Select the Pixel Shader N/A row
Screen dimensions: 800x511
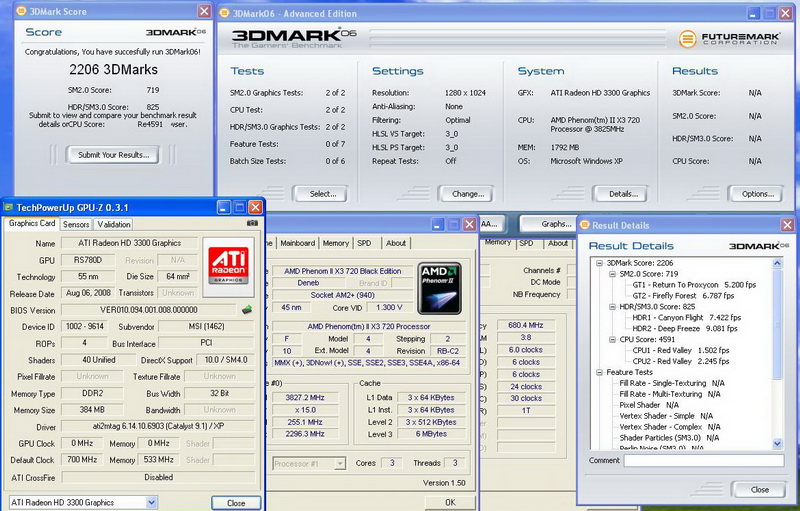649,405
